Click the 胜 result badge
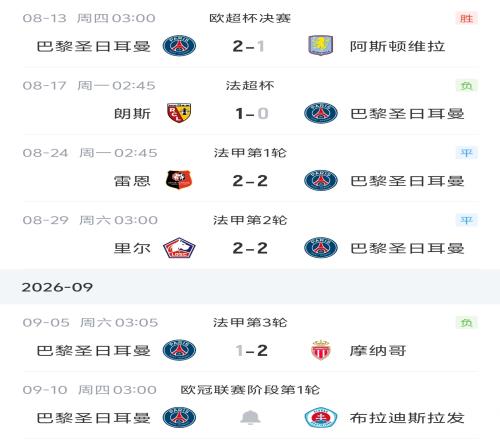The height and width of the screenshot is (440, 500). (x=466, y=18)
